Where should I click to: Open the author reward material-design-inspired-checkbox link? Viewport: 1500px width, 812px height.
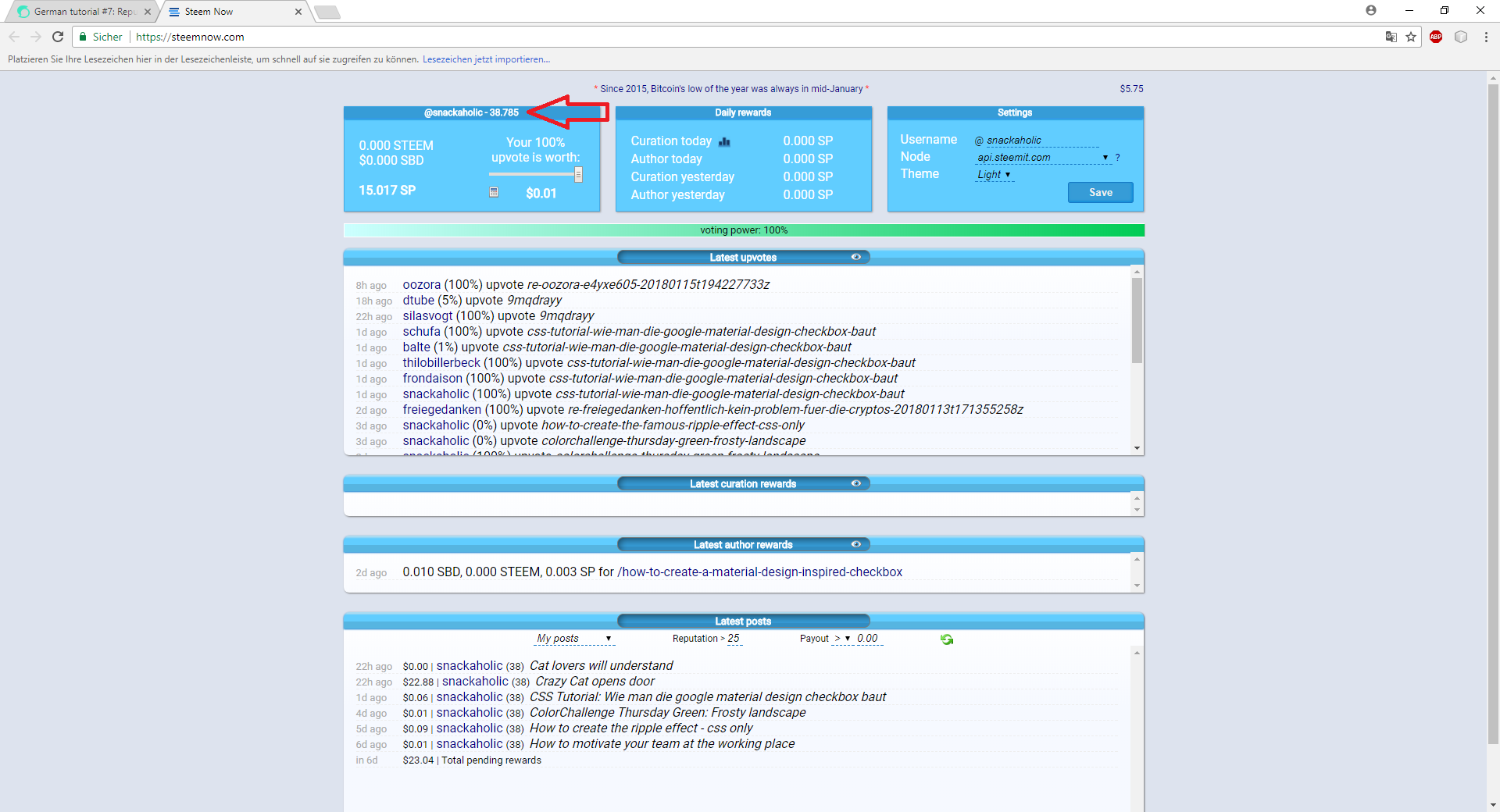[759, 572]
